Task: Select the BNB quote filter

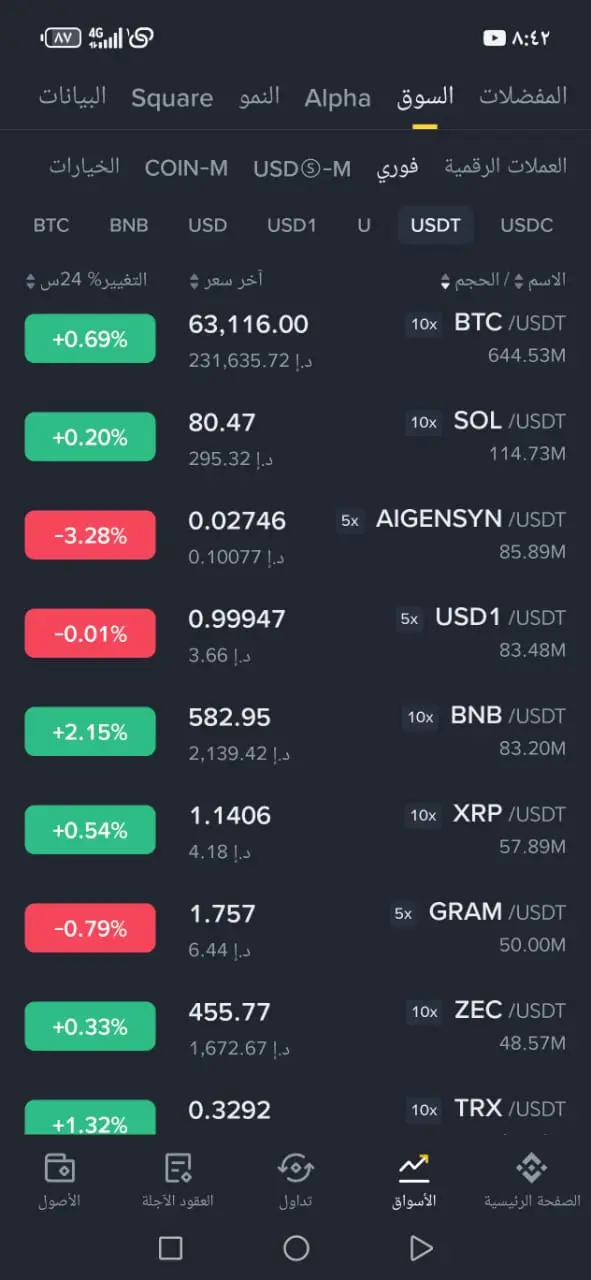Action: pos(129,225)
